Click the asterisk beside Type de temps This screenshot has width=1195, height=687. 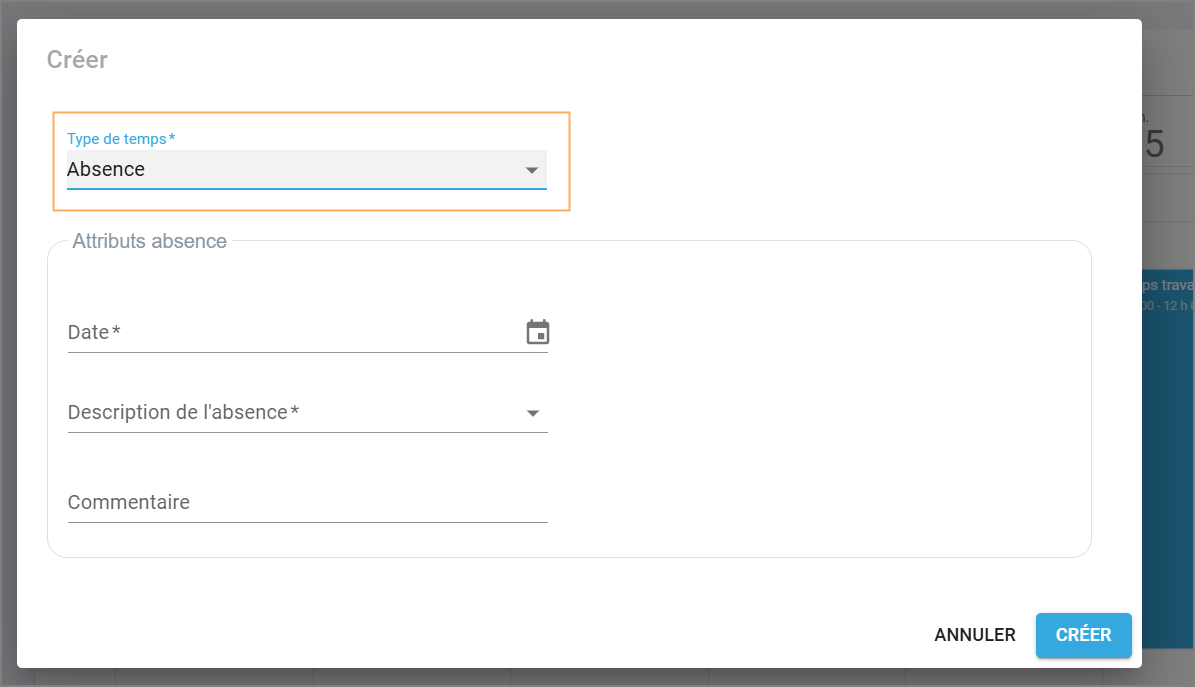click(x=172, y=138)
